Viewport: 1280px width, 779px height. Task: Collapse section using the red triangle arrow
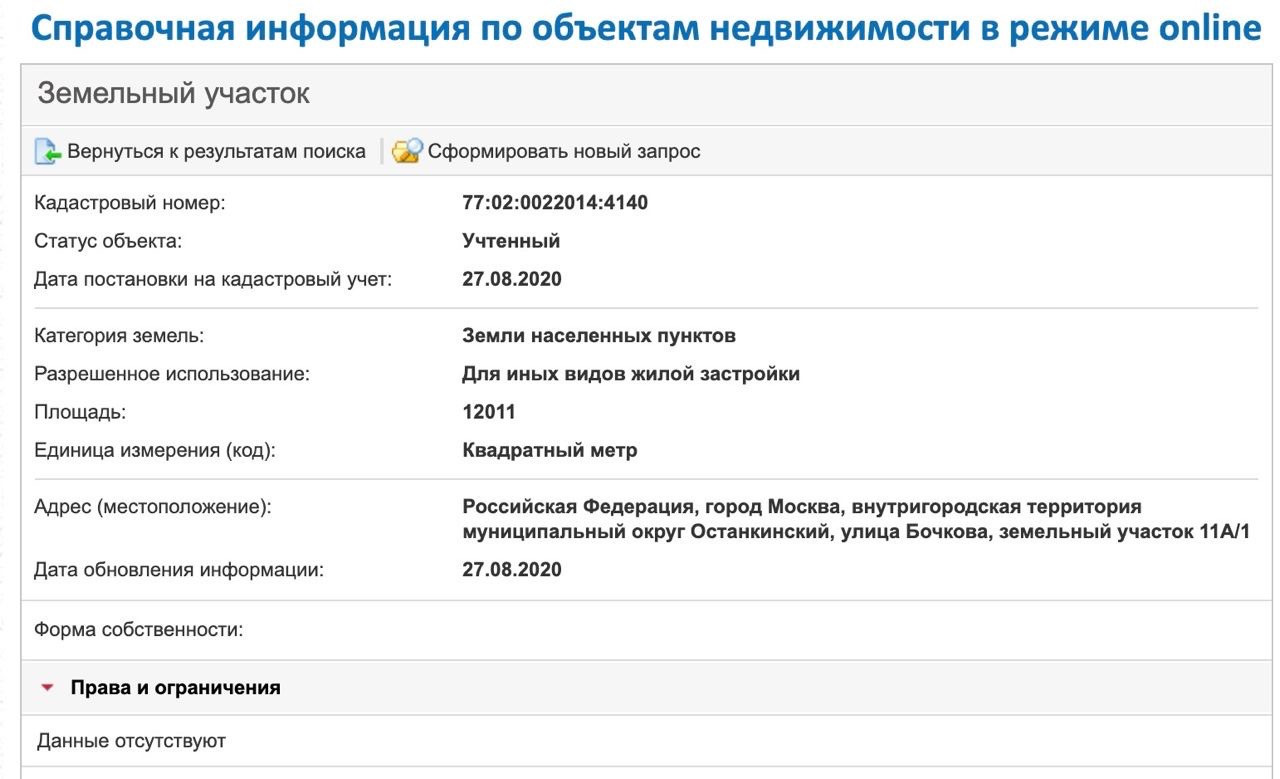point(47,688)
